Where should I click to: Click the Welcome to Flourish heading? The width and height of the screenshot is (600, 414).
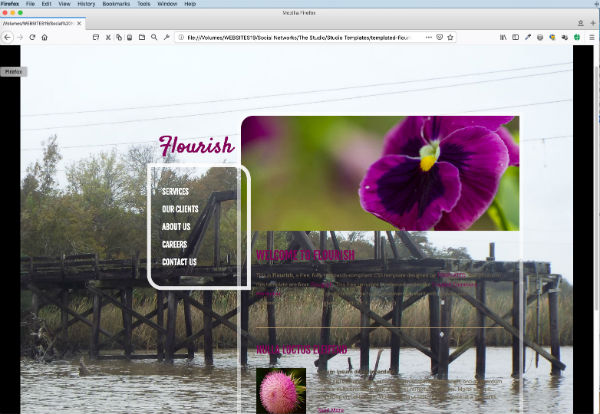click(305, 255)
